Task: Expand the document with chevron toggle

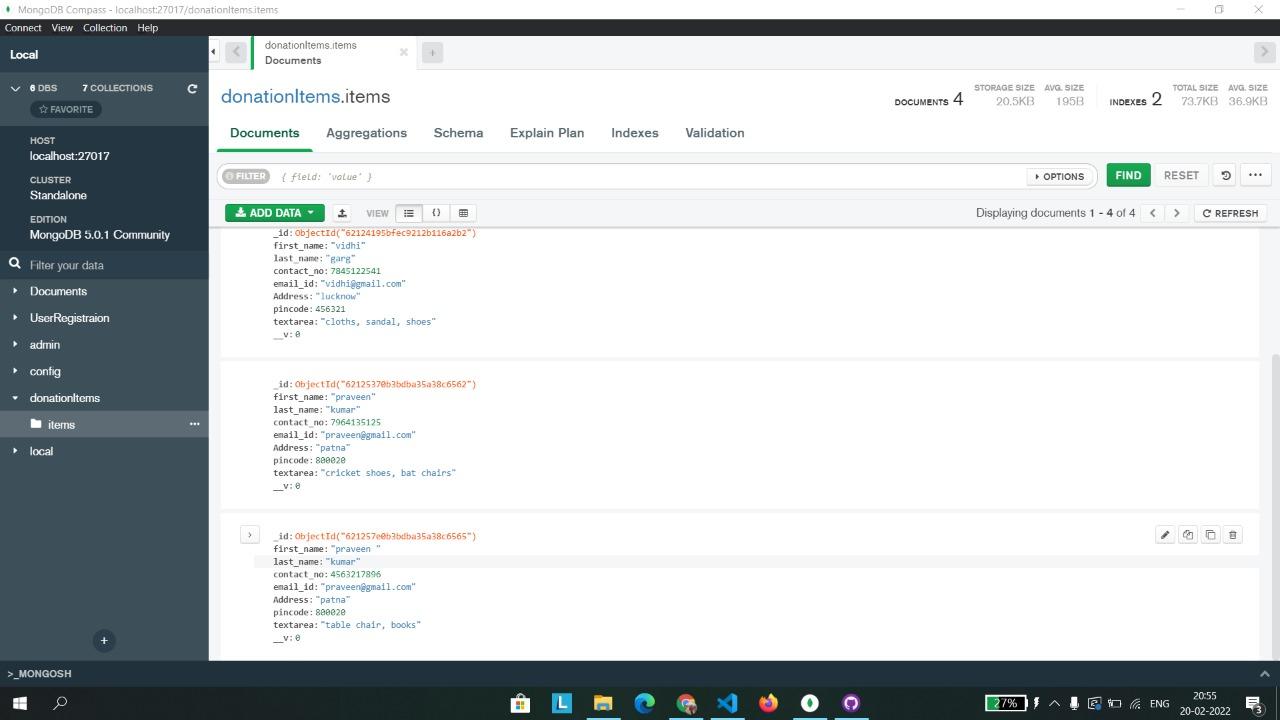Action: pyautogui.click(x=250, y=535)
